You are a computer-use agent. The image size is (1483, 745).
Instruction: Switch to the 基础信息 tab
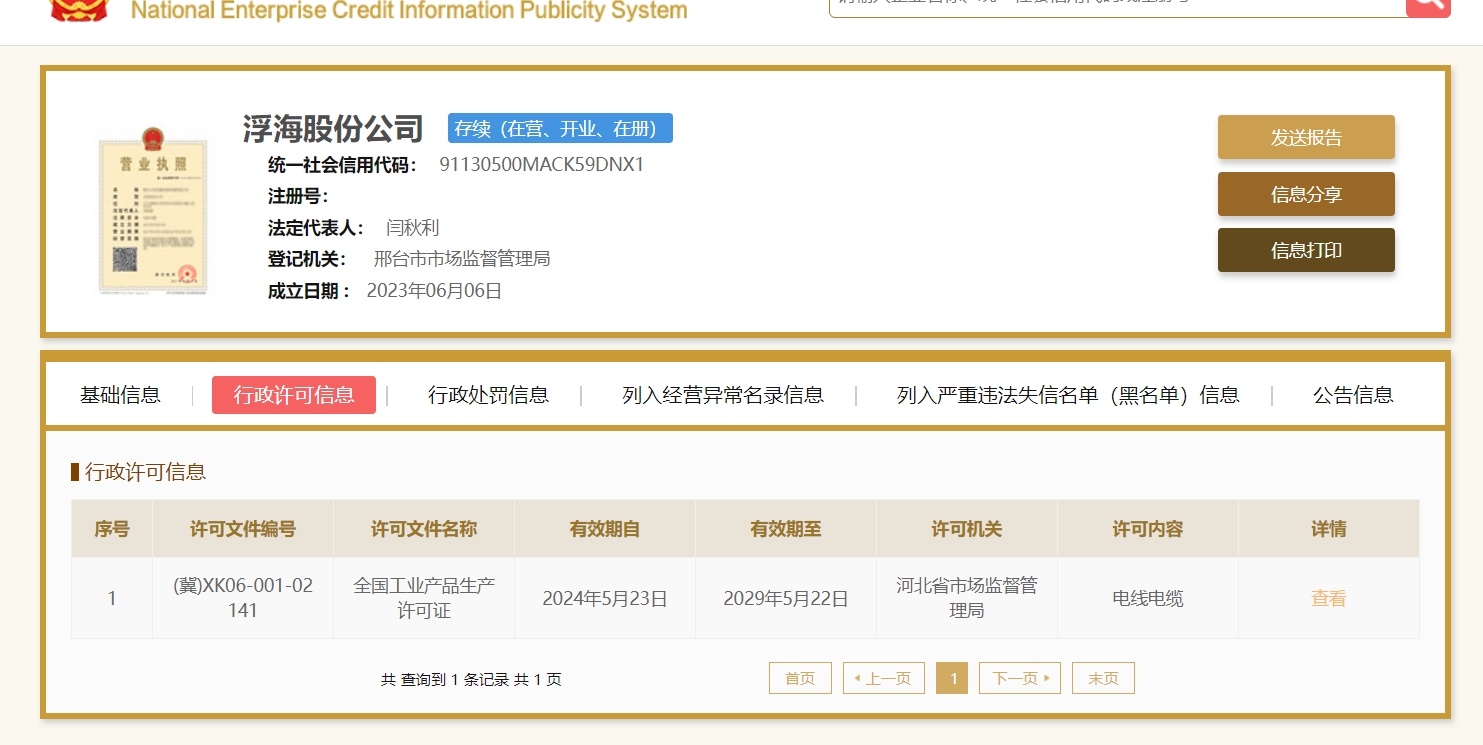click(x=120, y=395)
